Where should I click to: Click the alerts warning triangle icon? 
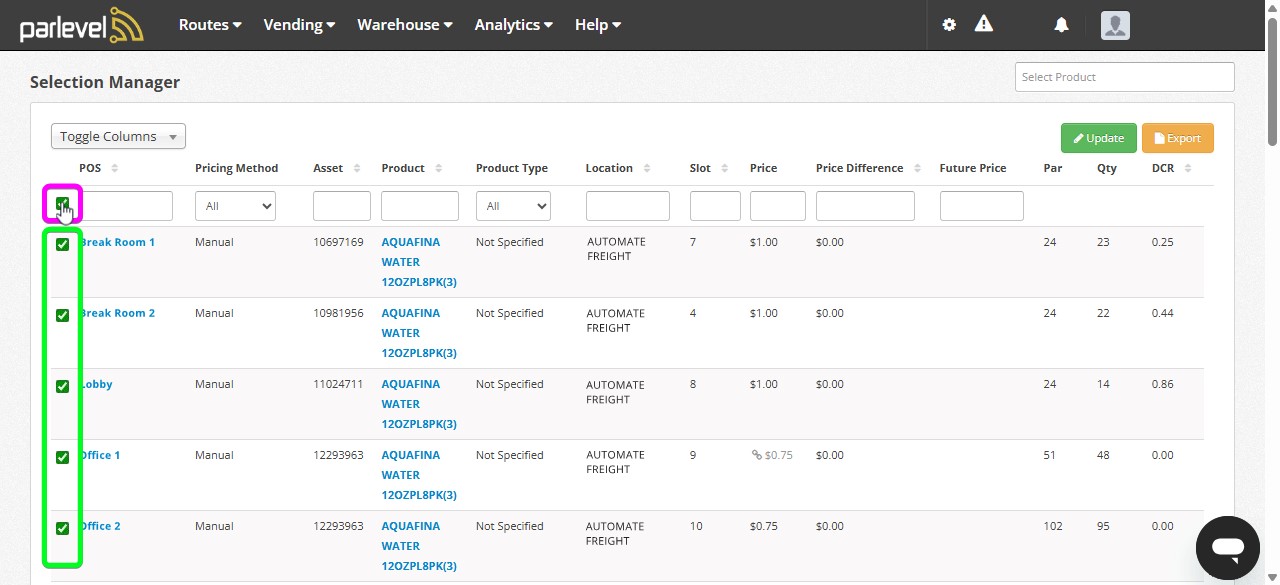(983, 24)
